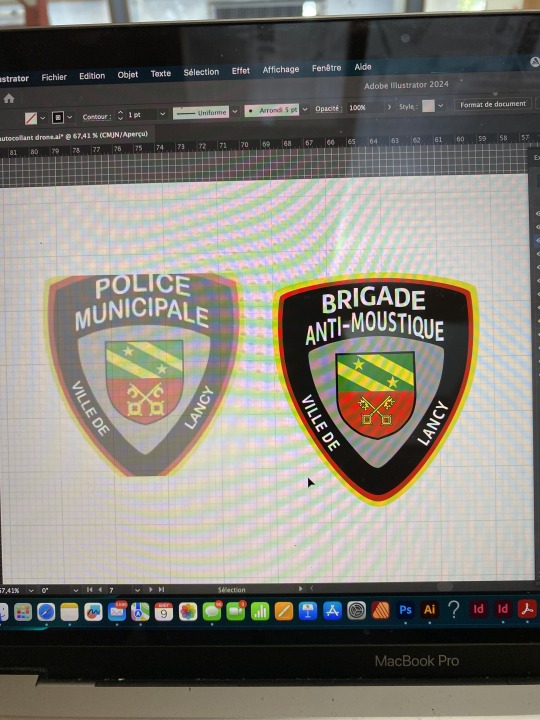Open Maps from the Dock

(x=140, y=612)
